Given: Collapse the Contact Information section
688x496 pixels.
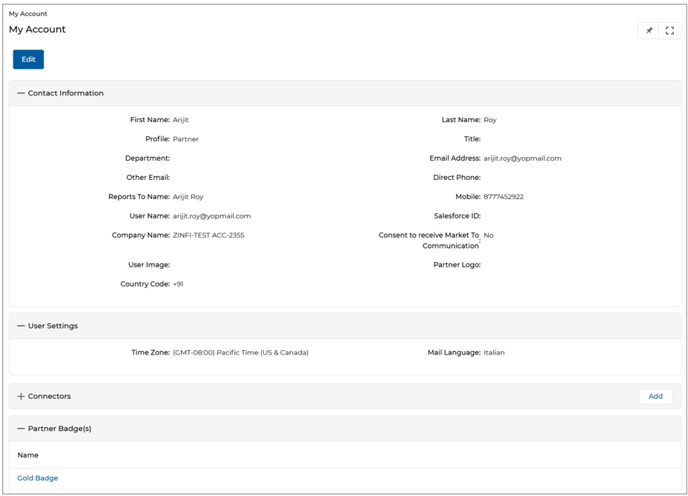Looking at the screenshot, I should point(21,93).
